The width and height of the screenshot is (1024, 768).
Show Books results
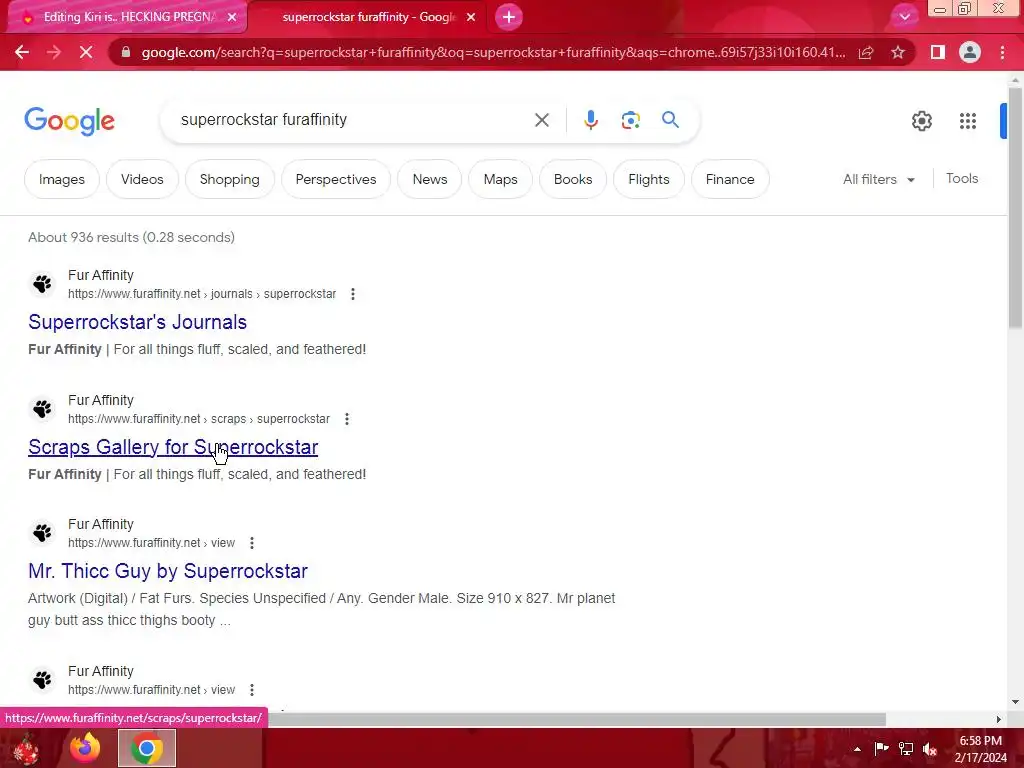coord(573,180)
